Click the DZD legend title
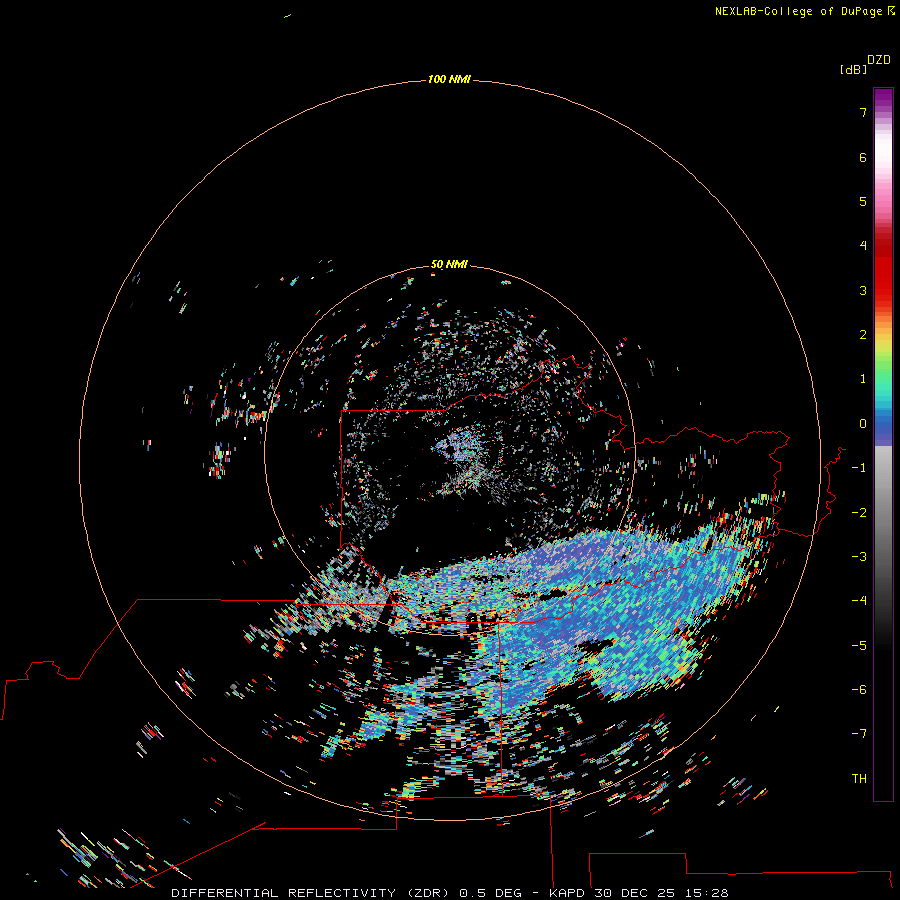 point(879,60)
